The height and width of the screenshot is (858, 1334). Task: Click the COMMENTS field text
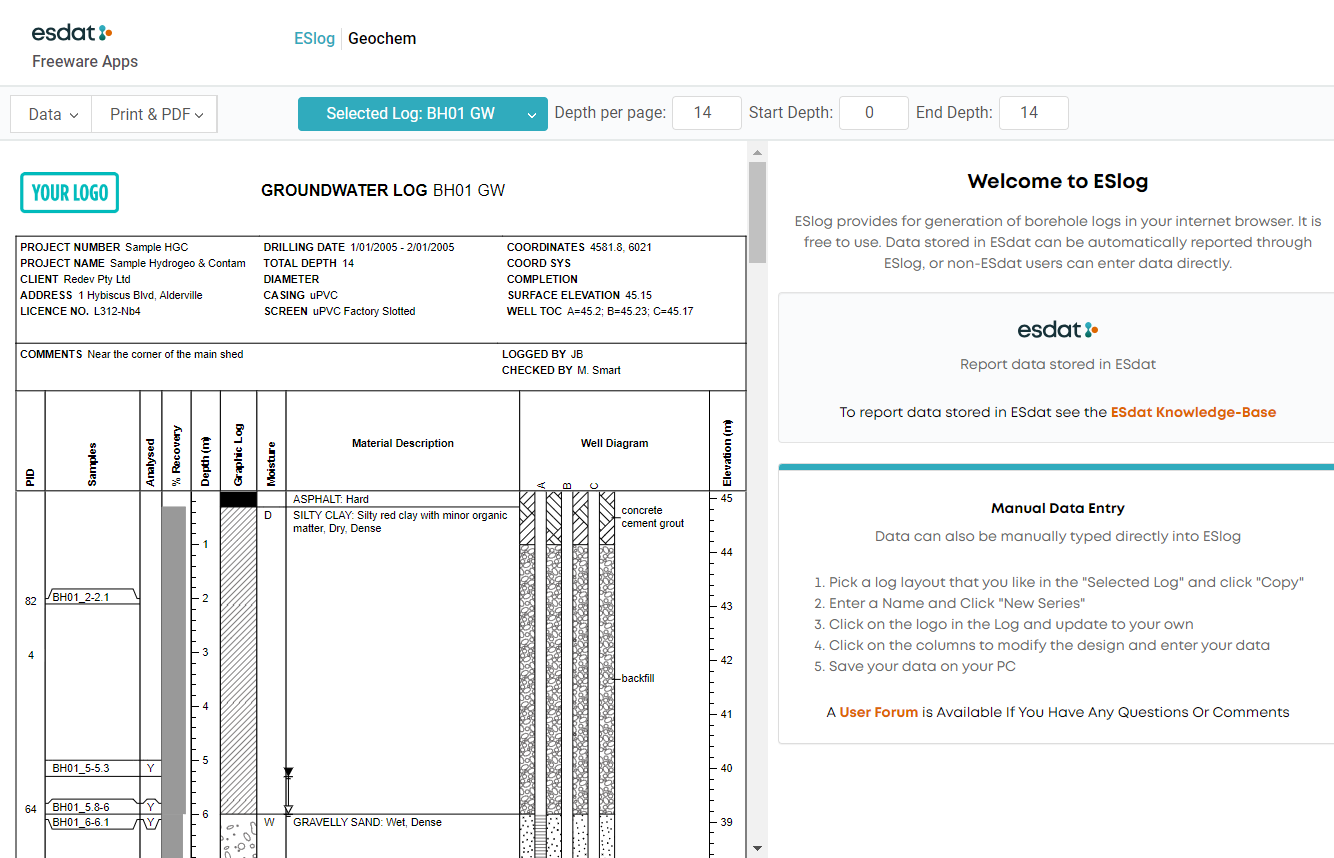[132, 354]
